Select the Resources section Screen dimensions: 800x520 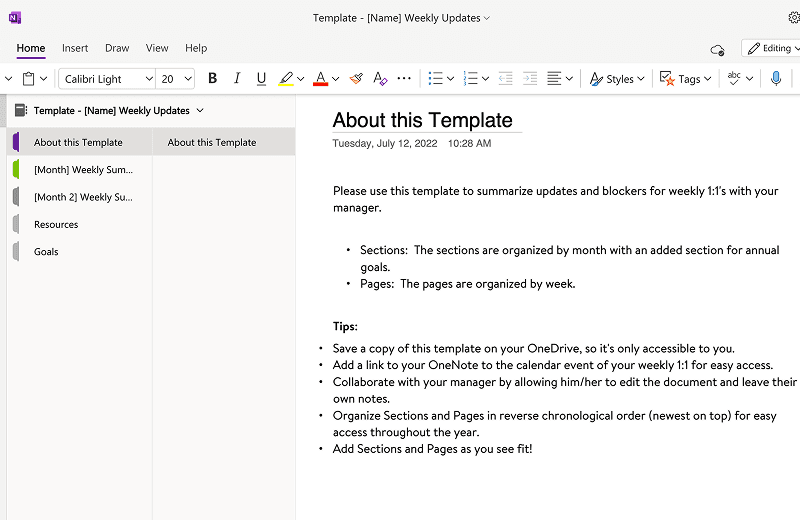click(80, 224)
